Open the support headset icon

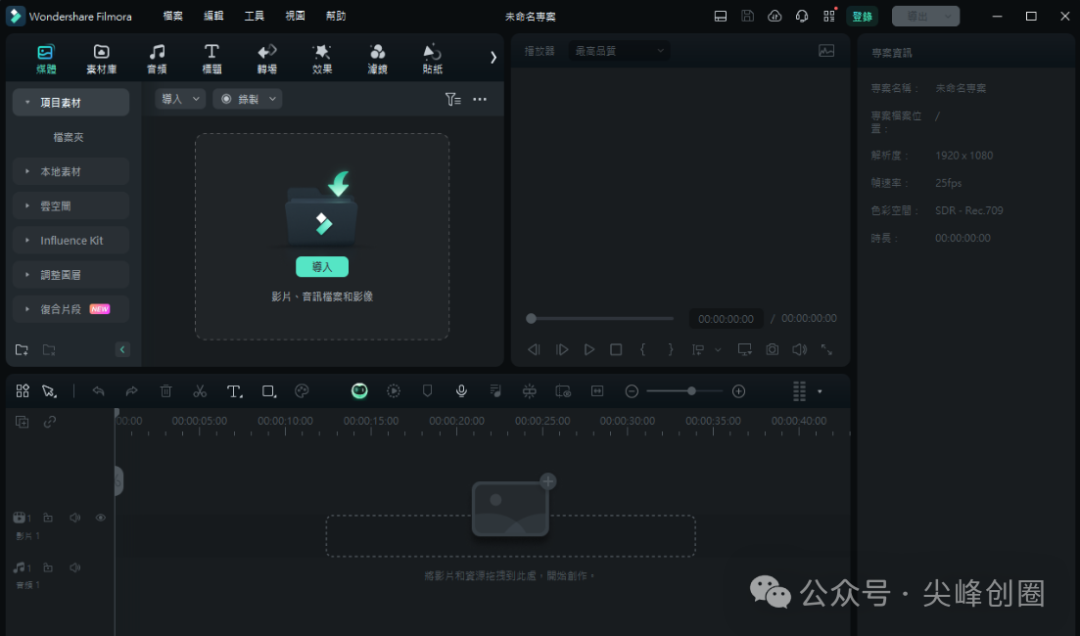(x=802, y=16)
